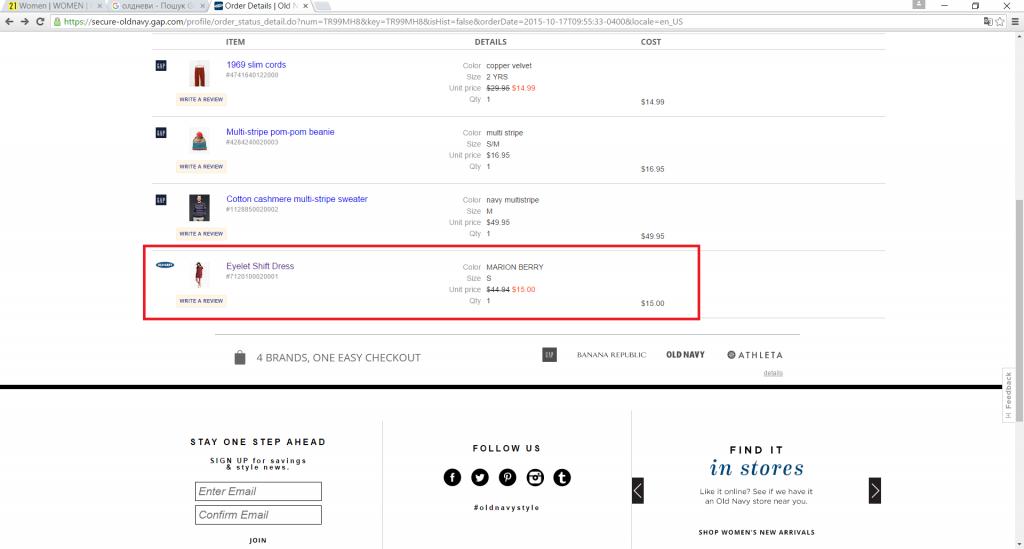
Task: Open the Twitter social icon
Action: (479, 477)
